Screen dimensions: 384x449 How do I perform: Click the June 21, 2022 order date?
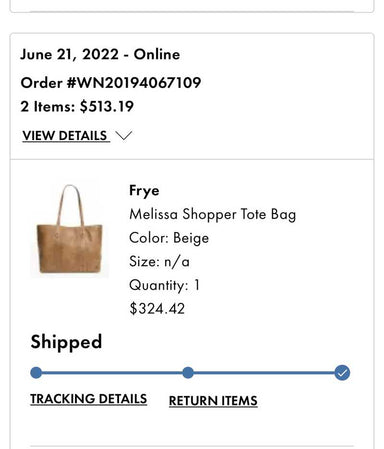pos(69,54)
